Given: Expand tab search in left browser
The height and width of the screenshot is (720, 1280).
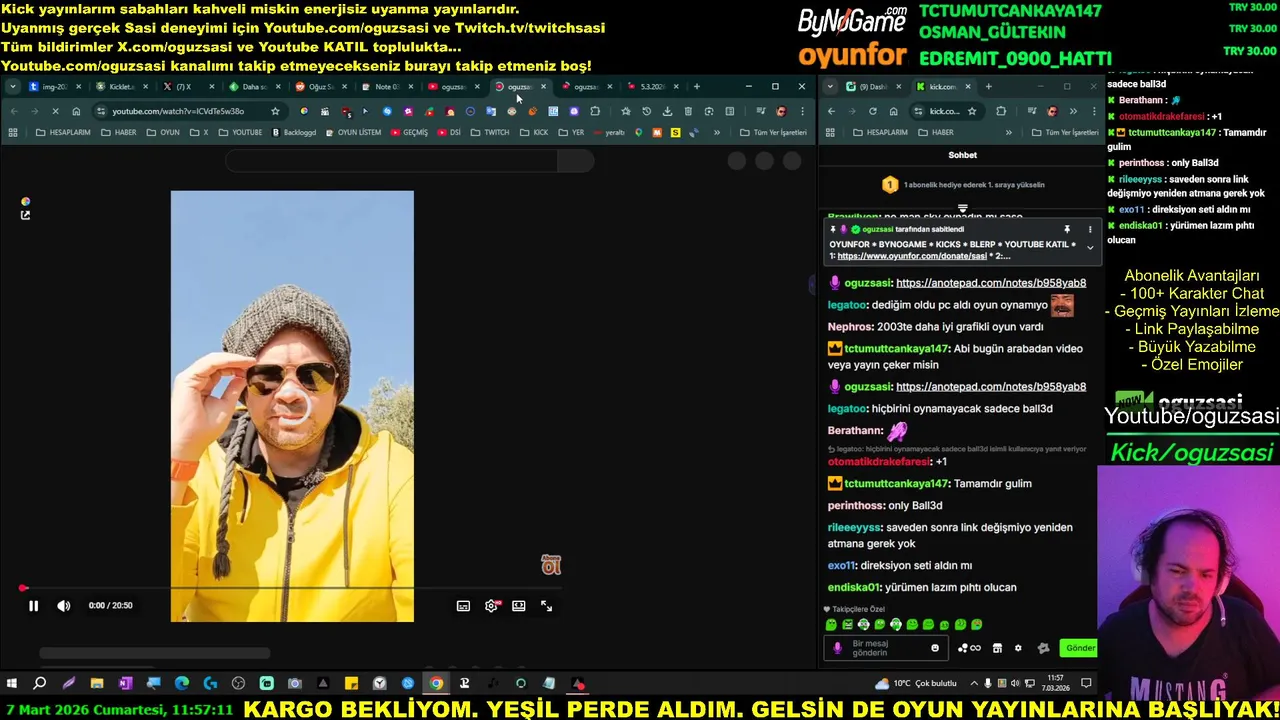Looking at the screenshot, I should (x=12, y=87).
